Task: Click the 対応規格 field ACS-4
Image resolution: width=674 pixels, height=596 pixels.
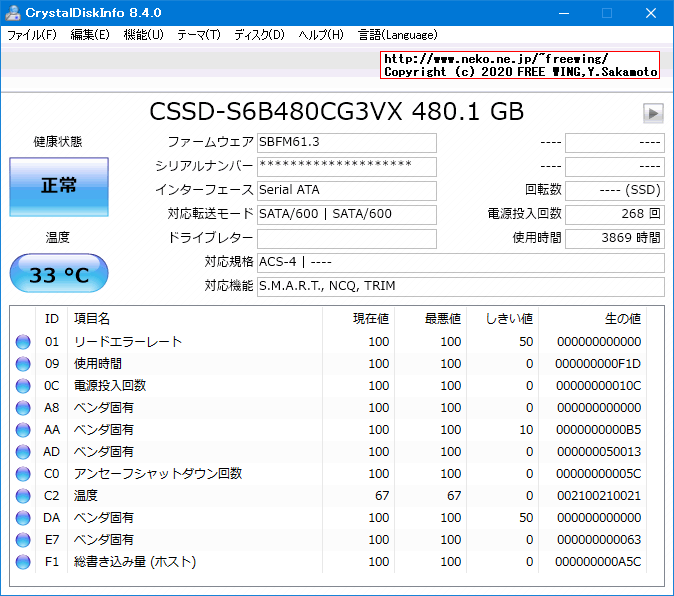Action: pos(461,263)
